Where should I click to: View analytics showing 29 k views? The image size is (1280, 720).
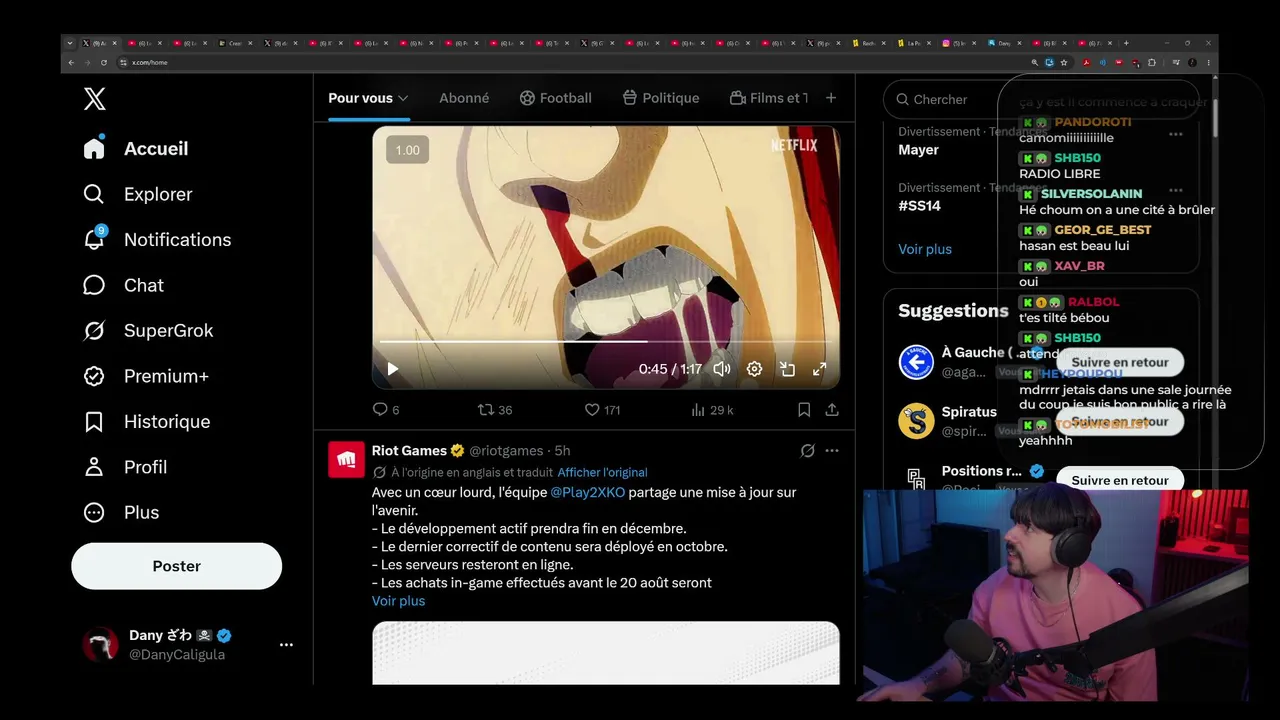point(712,410)
